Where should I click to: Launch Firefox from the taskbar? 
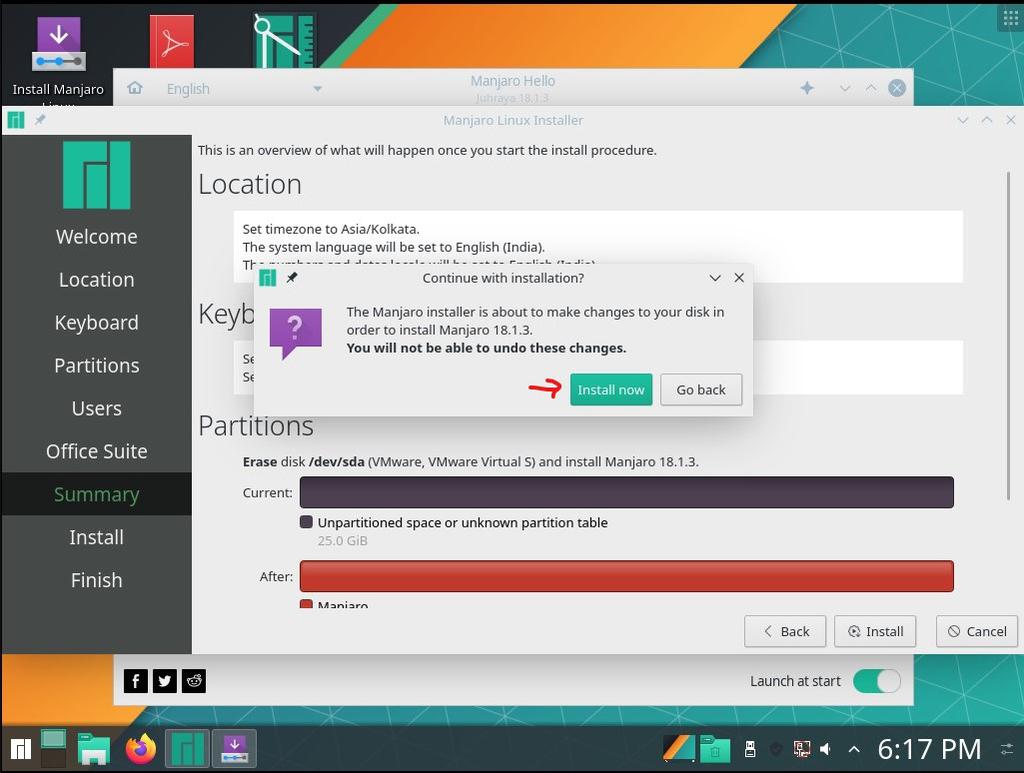point(141,749)
